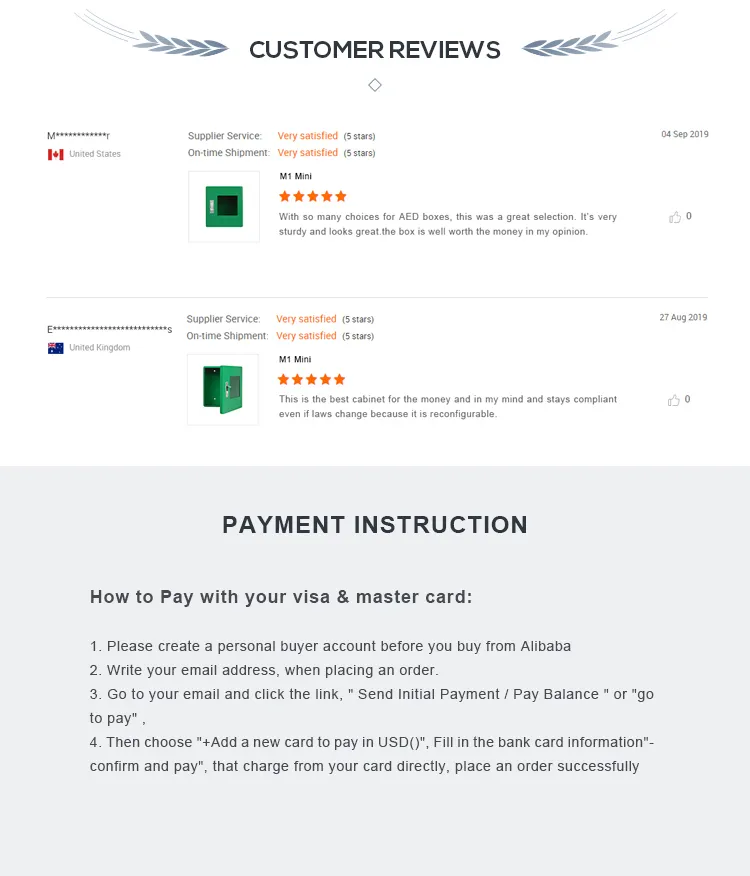Viewport: 750px width, 876px height.
Task: Open the second review's green cabinet photo
Action: (x=223, y=389)
